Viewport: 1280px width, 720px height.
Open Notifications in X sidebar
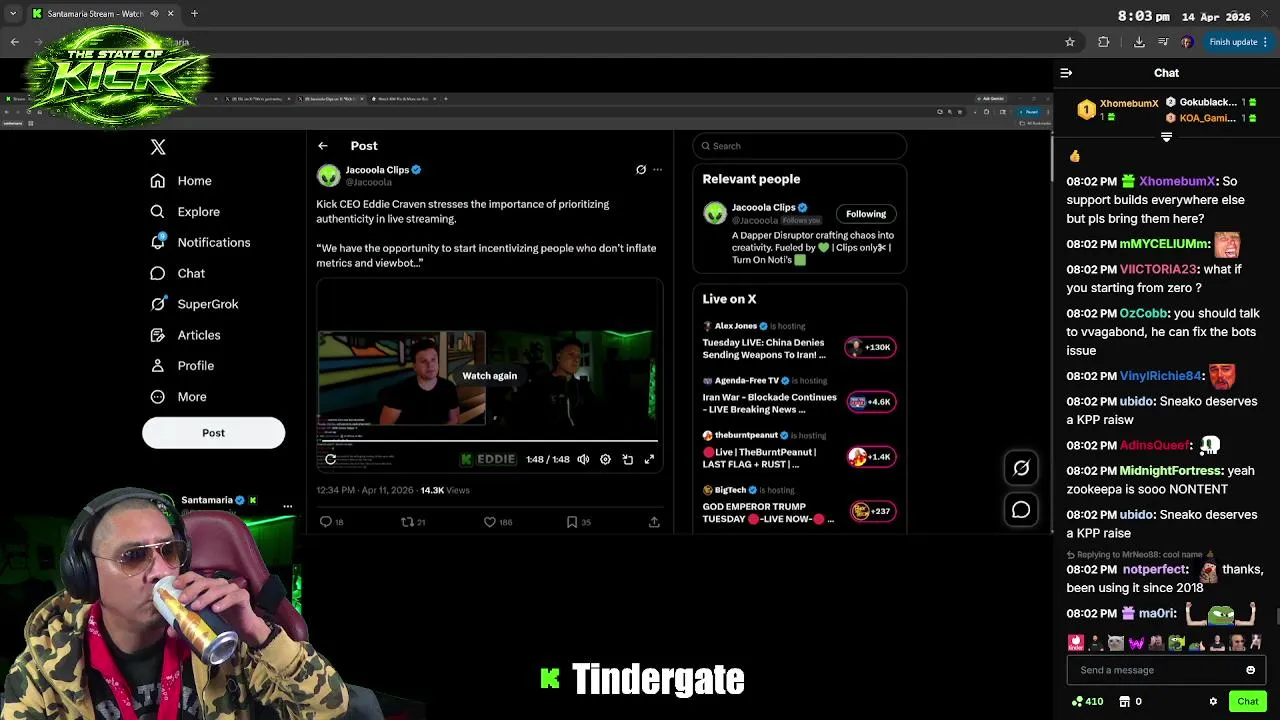[200, 242]
